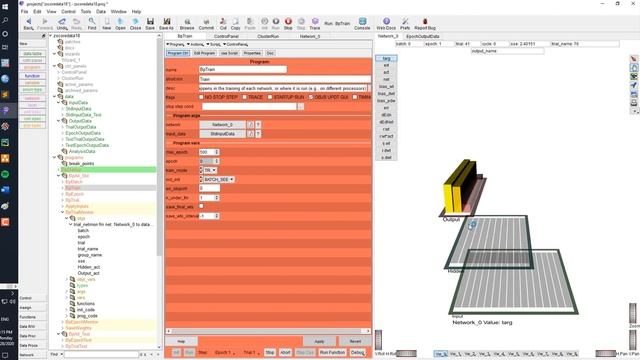Click the red Stop toolbar icon
640x360 pixels.
tap(288, 23)
